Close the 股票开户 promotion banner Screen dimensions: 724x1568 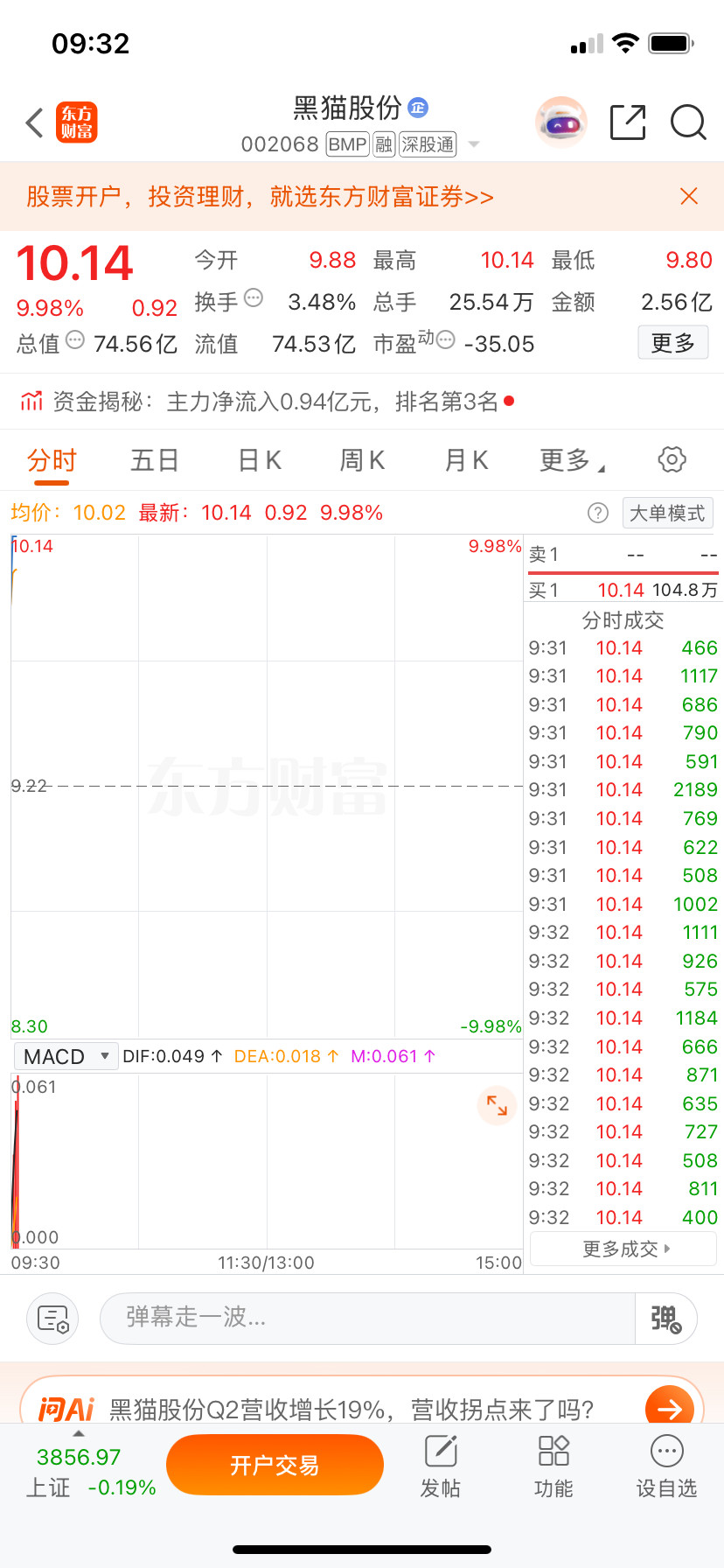click(689, 196)
